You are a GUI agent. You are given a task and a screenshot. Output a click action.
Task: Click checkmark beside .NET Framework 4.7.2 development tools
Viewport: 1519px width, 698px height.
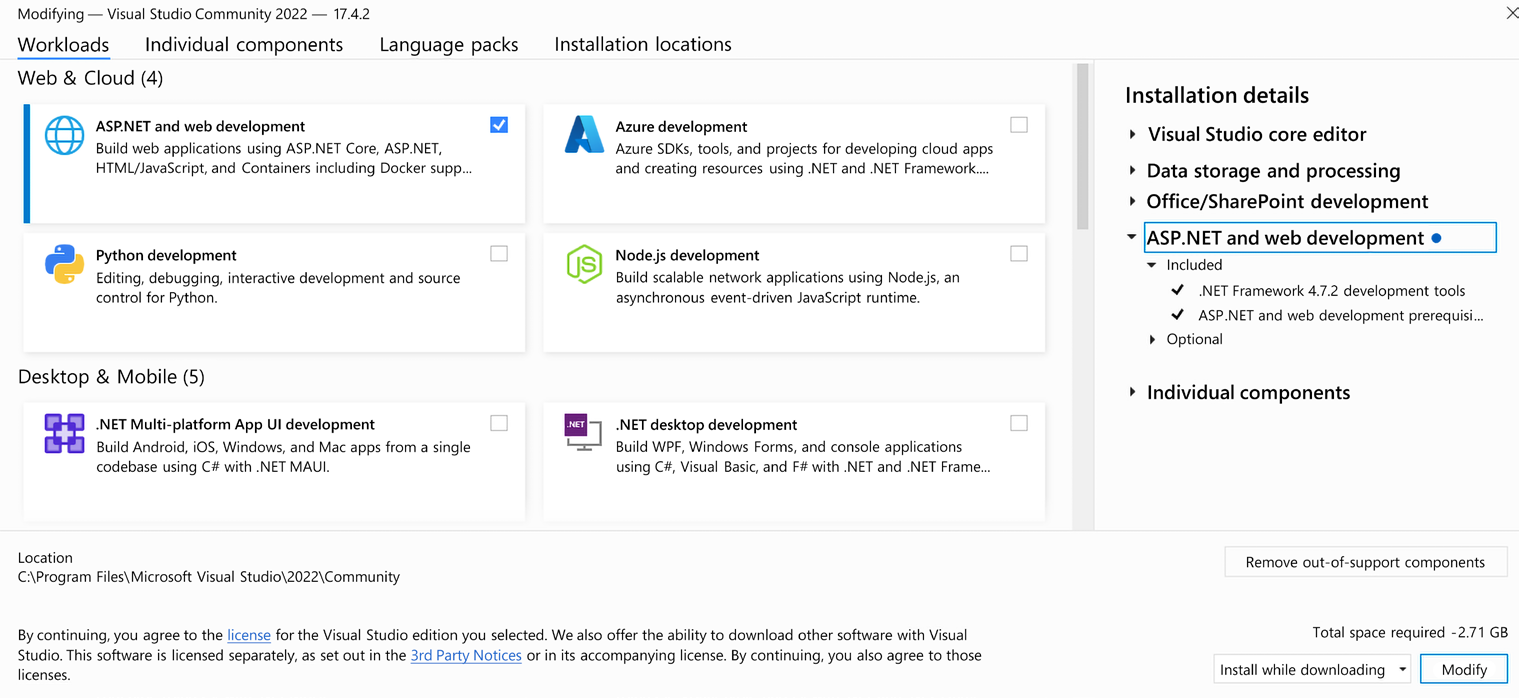[1178, 291]
